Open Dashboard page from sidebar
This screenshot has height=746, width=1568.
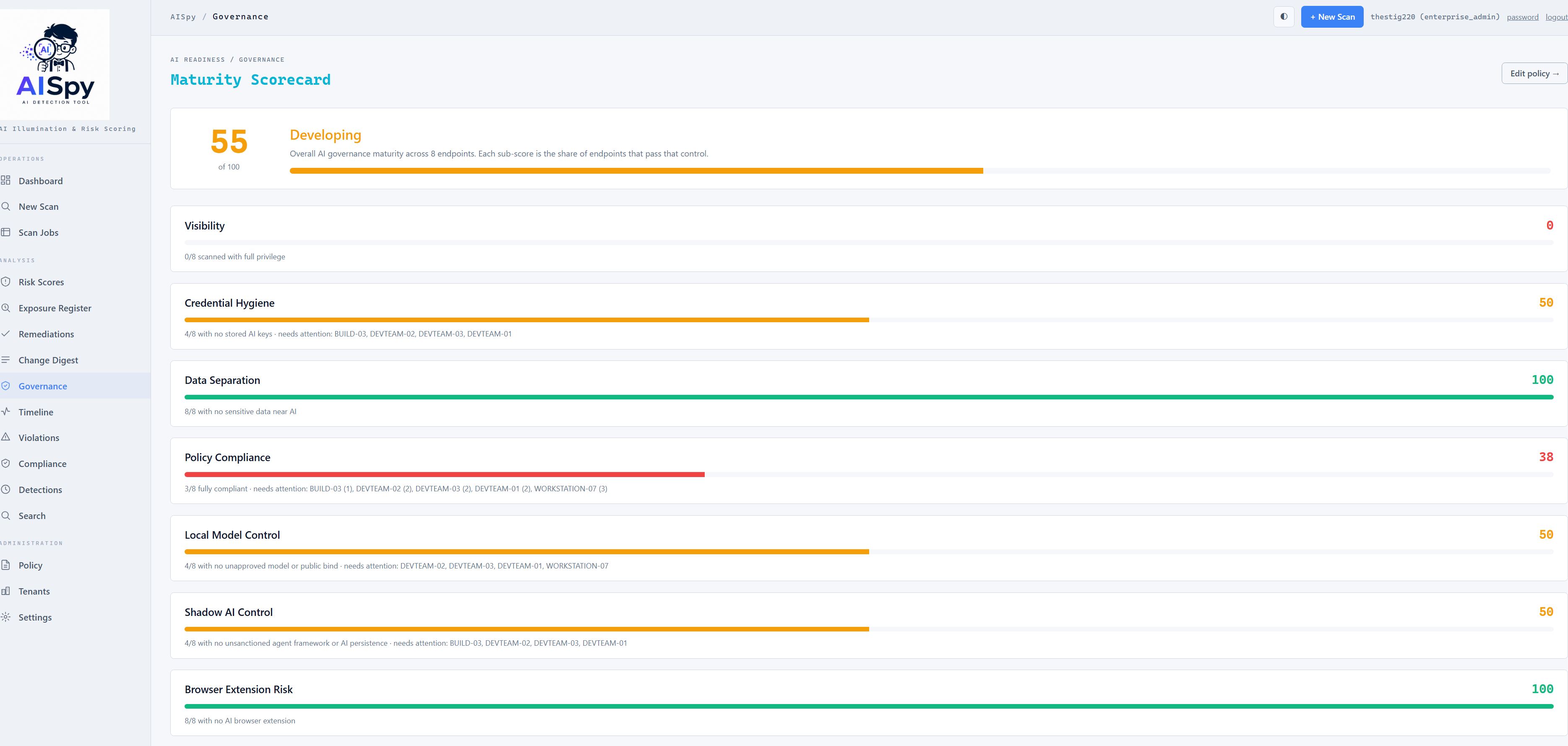pyautogui.click(x=76, y=181)
